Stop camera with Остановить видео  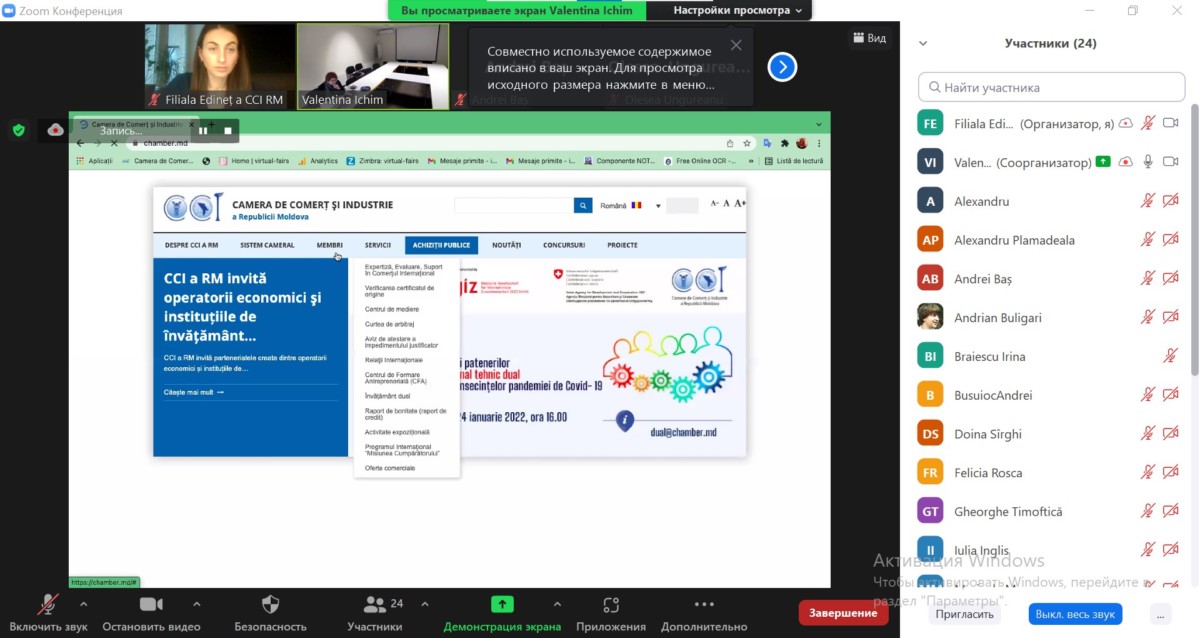coord(151,612)
